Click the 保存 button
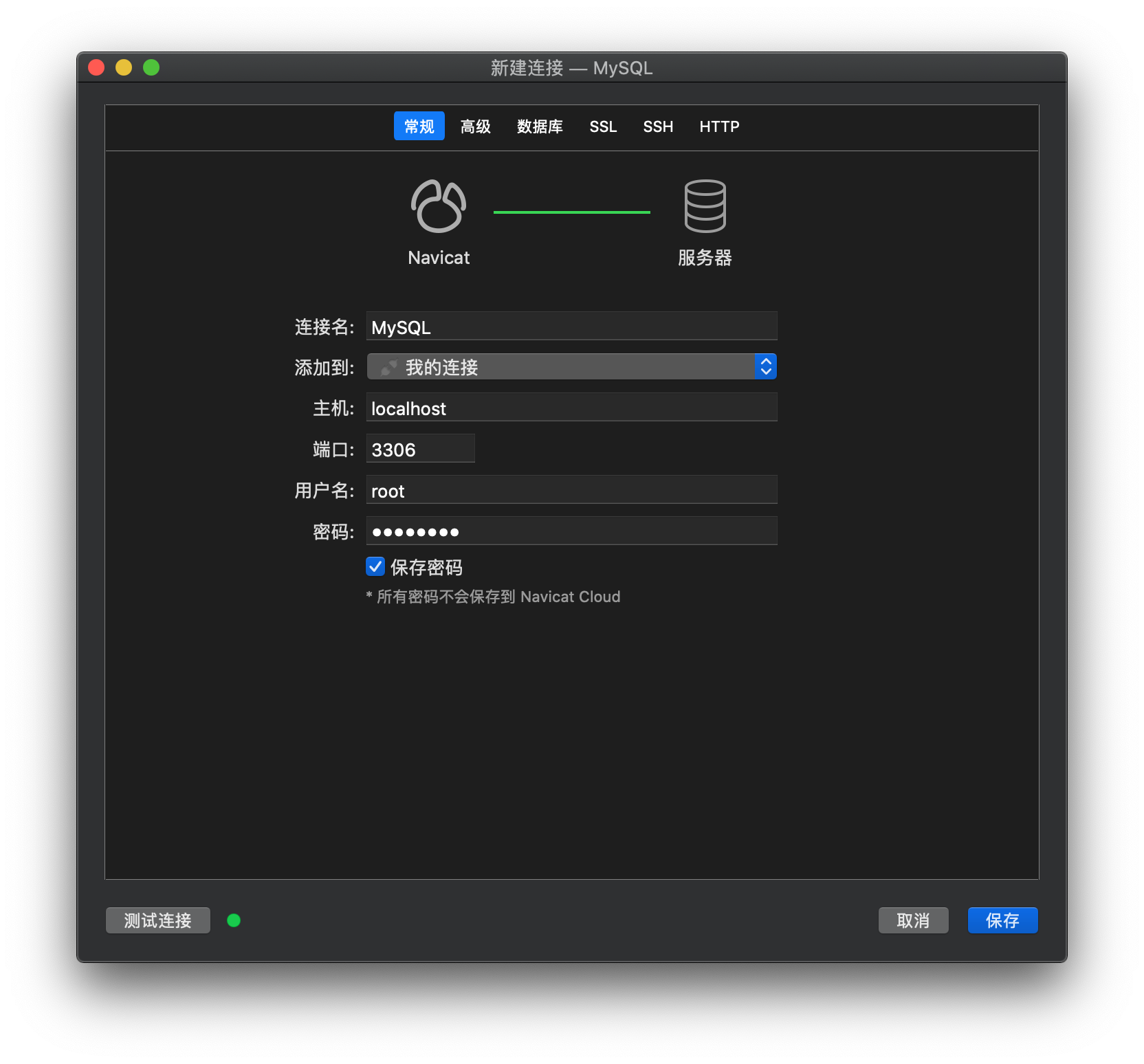 1002,920
